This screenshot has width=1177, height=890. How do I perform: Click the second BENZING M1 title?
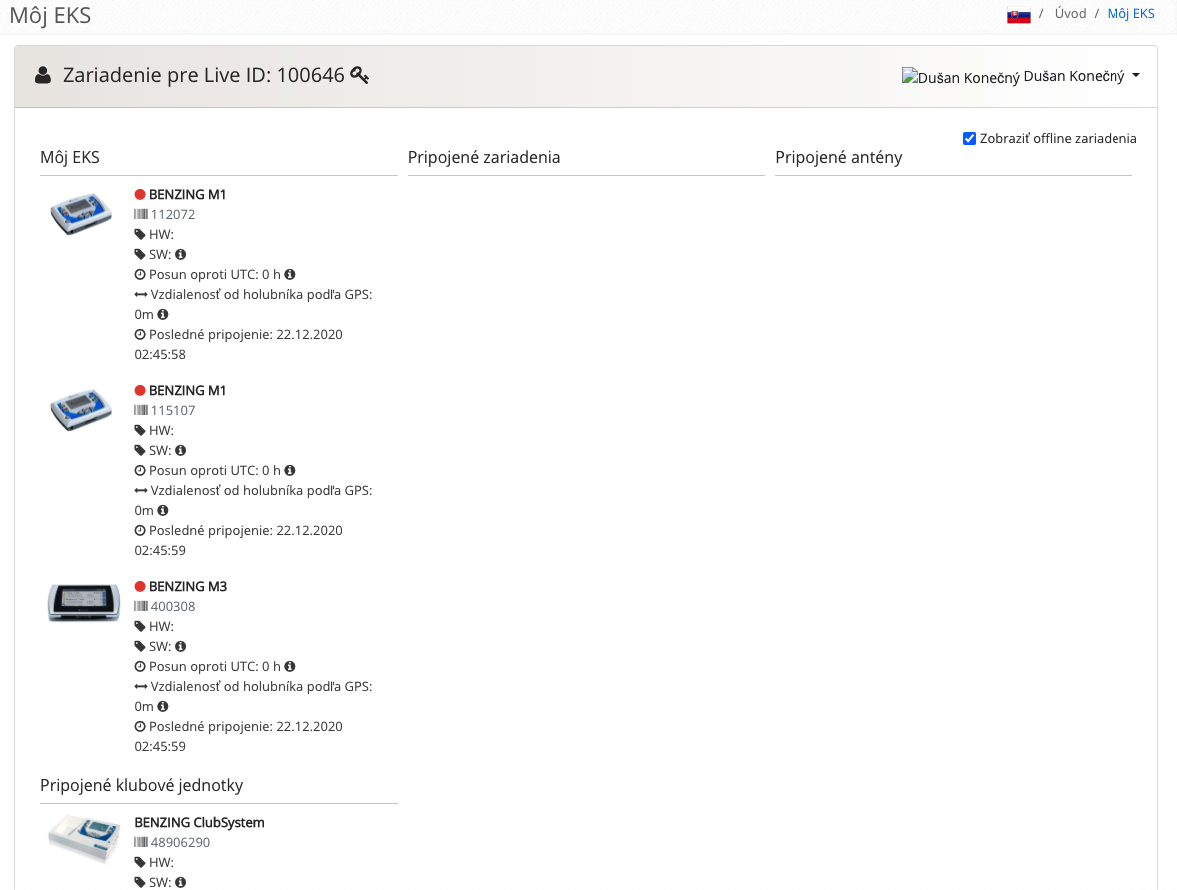[x=188, y=390]
